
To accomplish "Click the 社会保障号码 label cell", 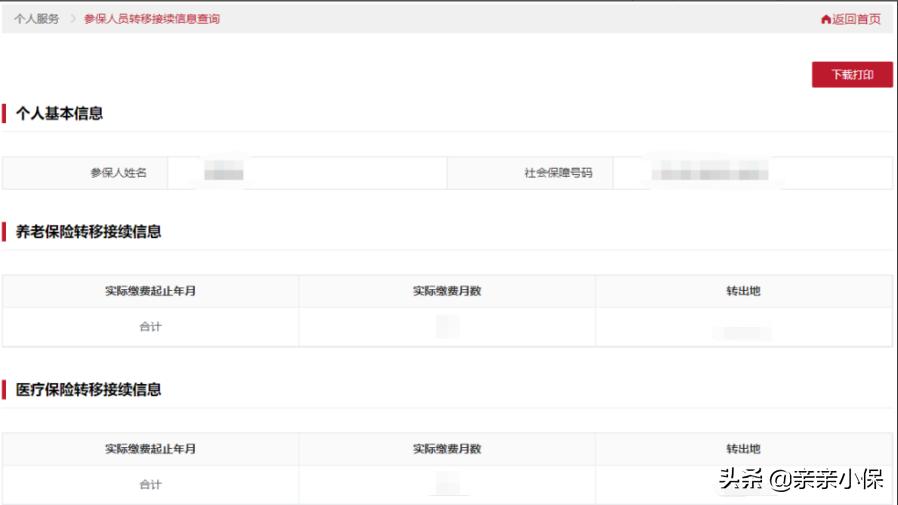I will tap(530, 173).
